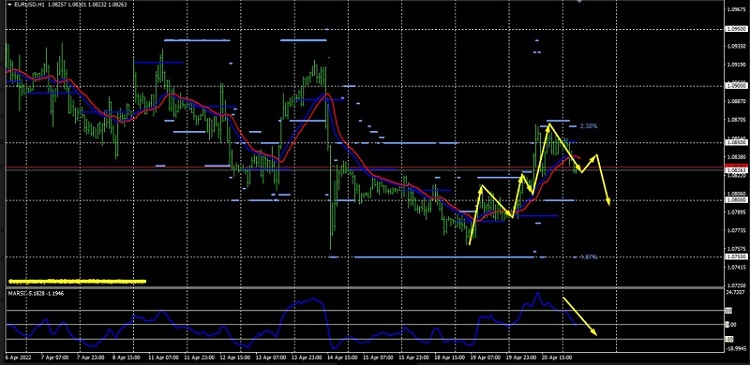Open the triangle dropdown beside EURUSD,H1
The width and height of the screenshot is (750, 365).
[10, 5]
